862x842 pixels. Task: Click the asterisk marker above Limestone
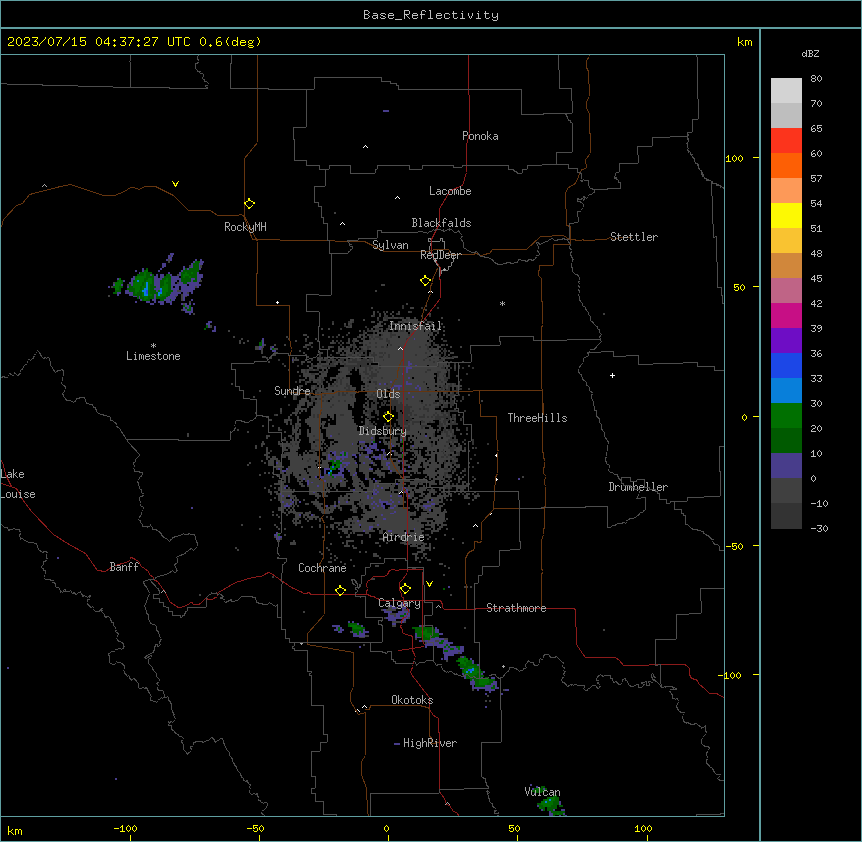coord(153,345)
